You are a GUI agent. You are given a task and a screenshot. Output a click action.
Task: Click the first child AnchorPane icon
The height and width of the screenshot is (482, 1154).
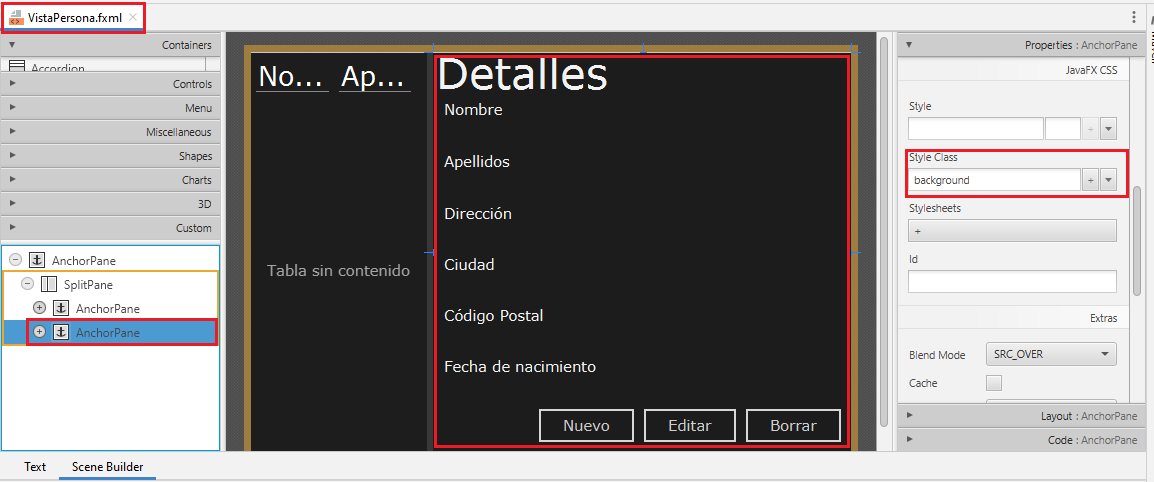click(60, 308)
